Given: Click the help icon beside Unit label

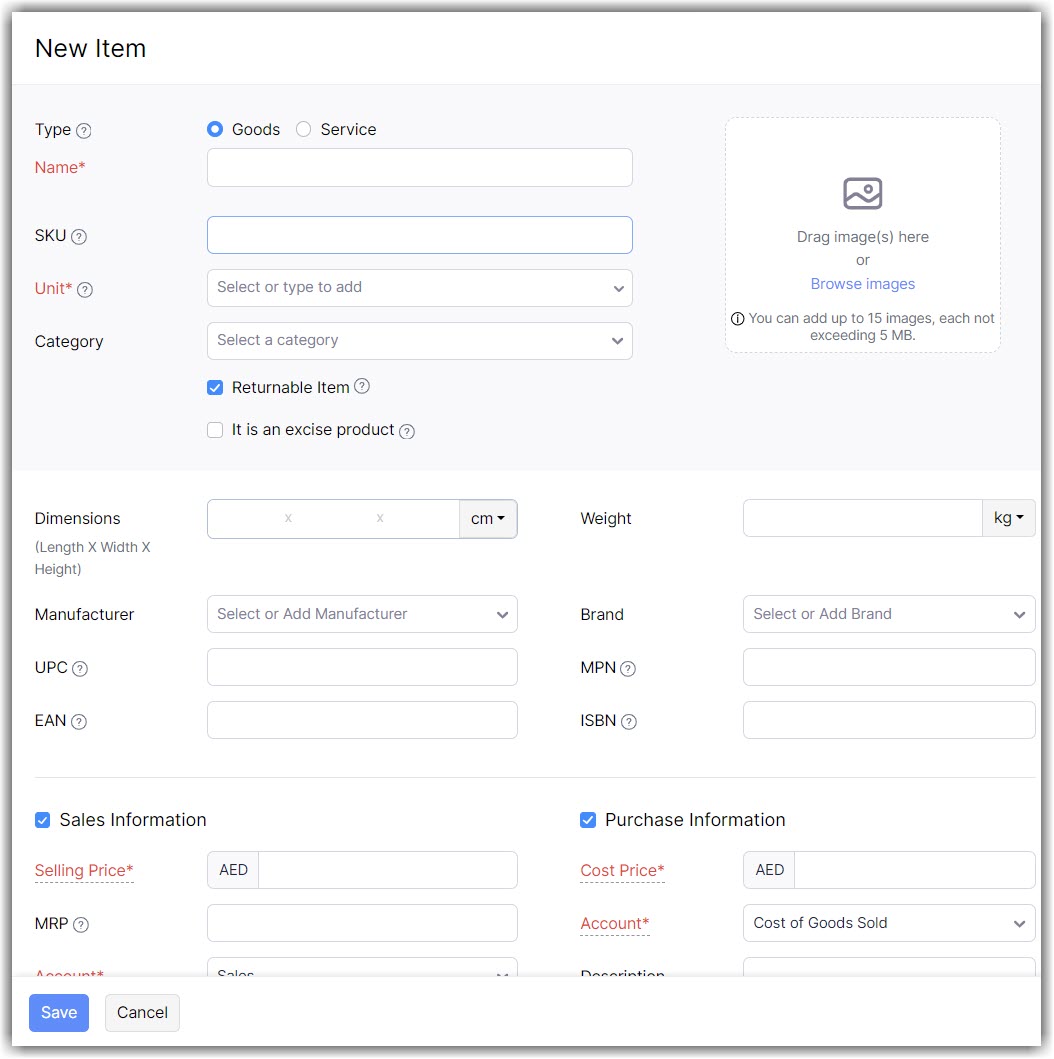Looking at the screenshot, I should point(85,290).
